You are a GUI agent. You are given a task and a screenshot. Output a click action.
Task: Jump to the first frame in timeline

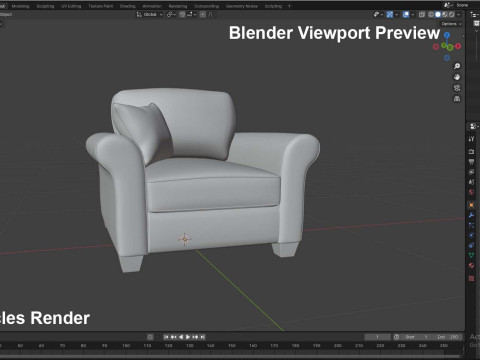tap(166, 337)
